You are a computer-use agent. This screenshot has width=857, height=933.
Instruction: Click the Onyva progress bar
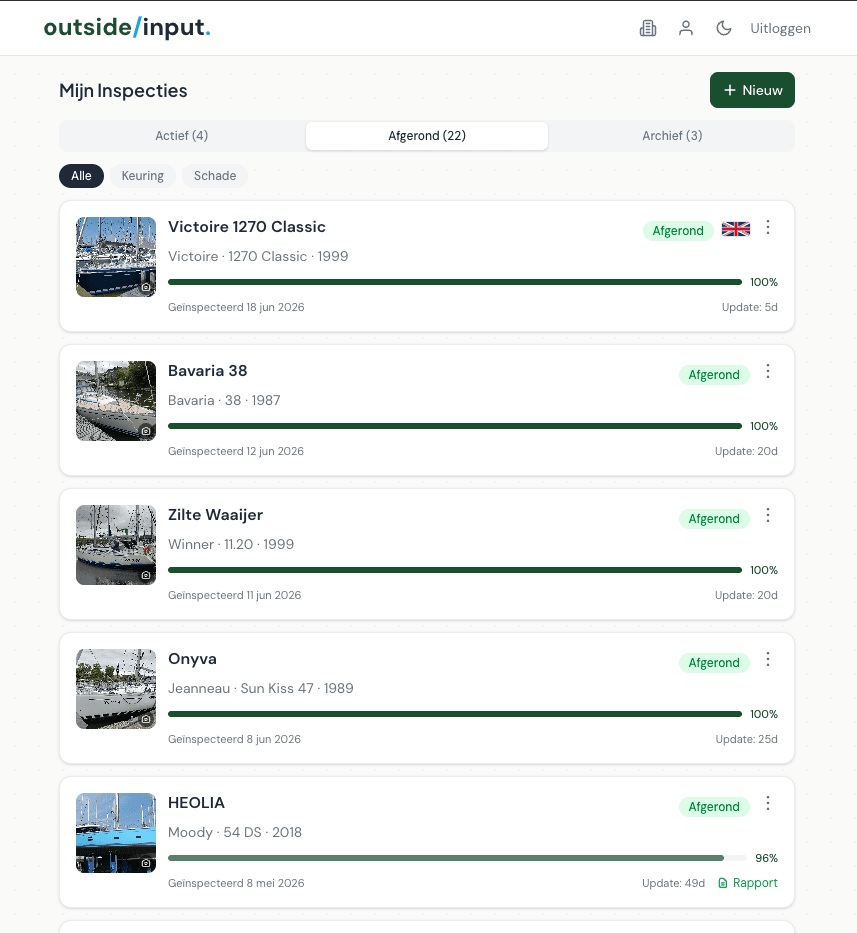455,714
